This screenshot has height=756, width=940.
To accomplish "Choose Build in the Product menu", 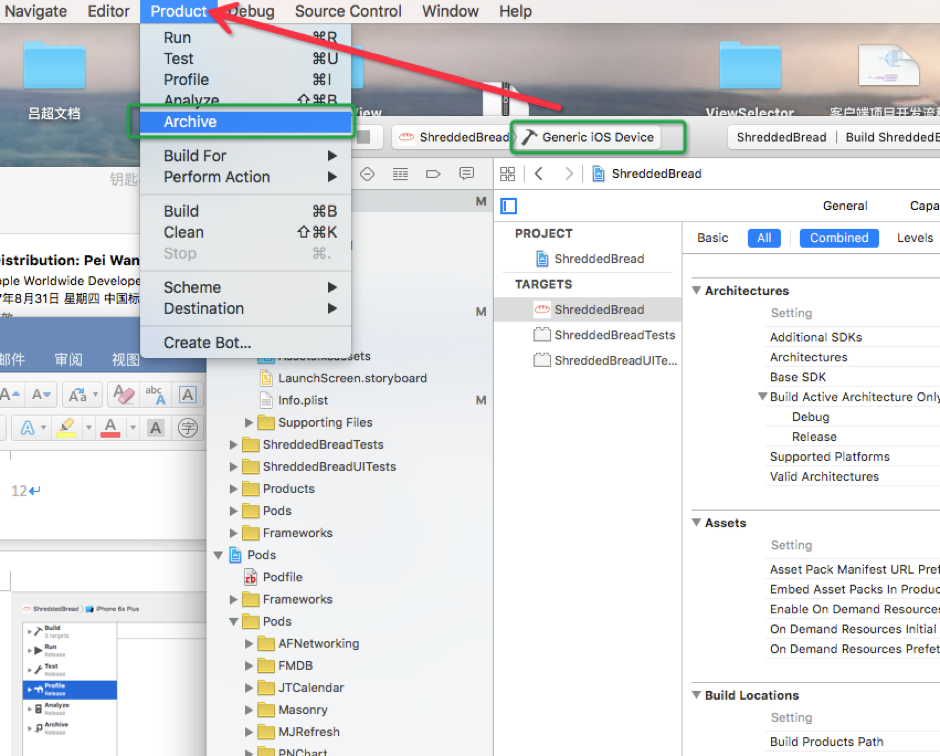I will click(245, 211).
